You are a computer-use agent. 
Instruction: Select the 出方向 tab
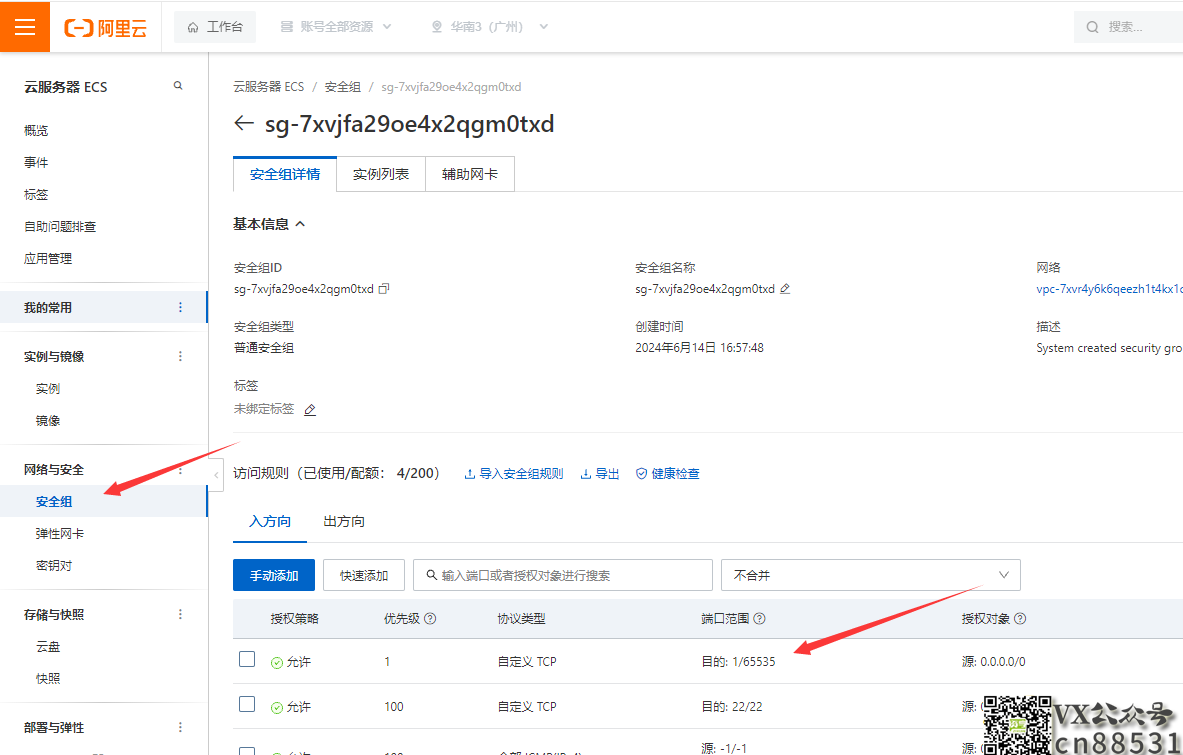344,522
